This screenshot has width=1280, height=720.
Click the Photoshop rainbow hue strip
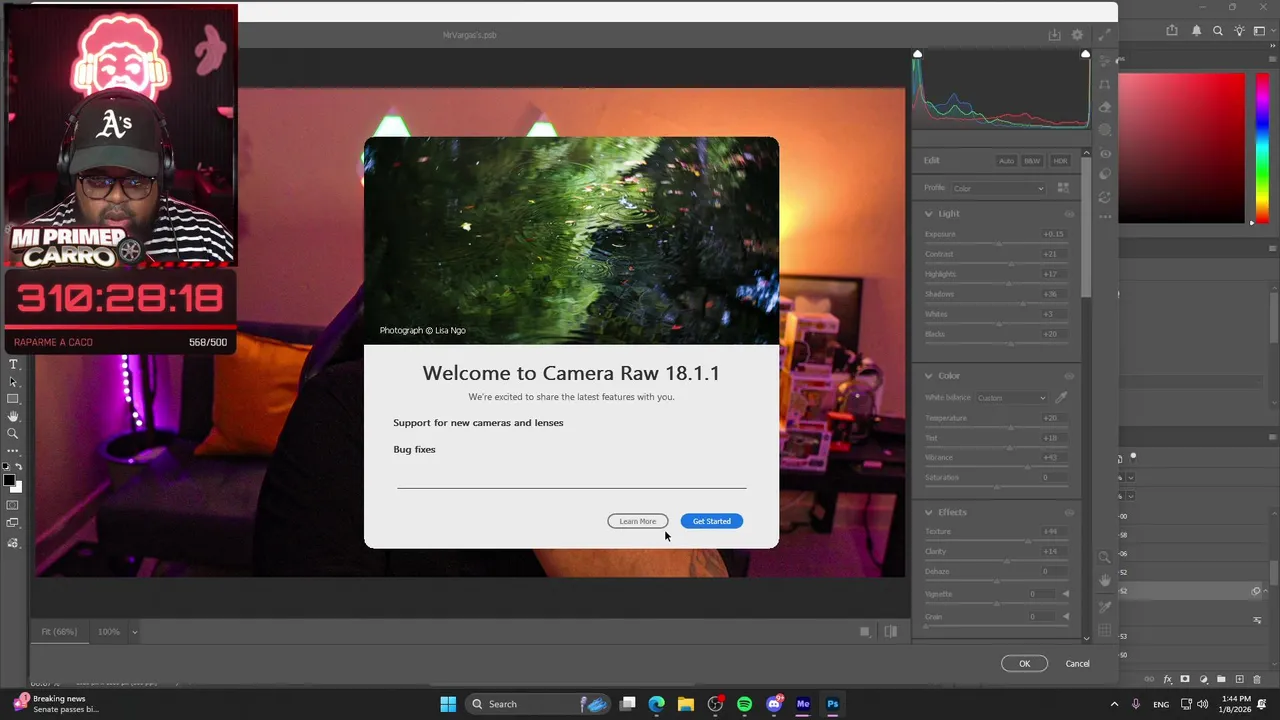[x=1262, y=148]
